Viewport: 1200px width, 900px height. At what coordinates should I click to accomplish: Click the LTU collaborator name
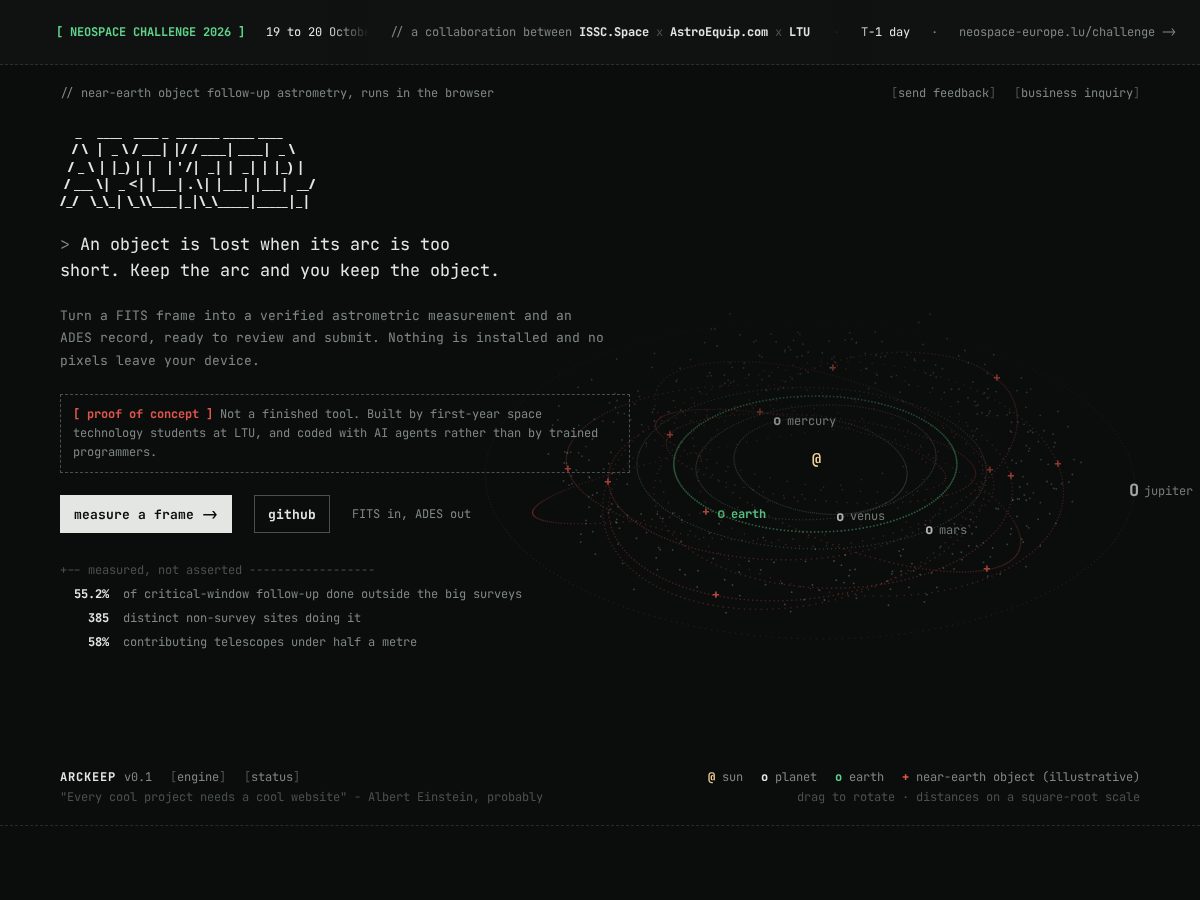(799, 32)
